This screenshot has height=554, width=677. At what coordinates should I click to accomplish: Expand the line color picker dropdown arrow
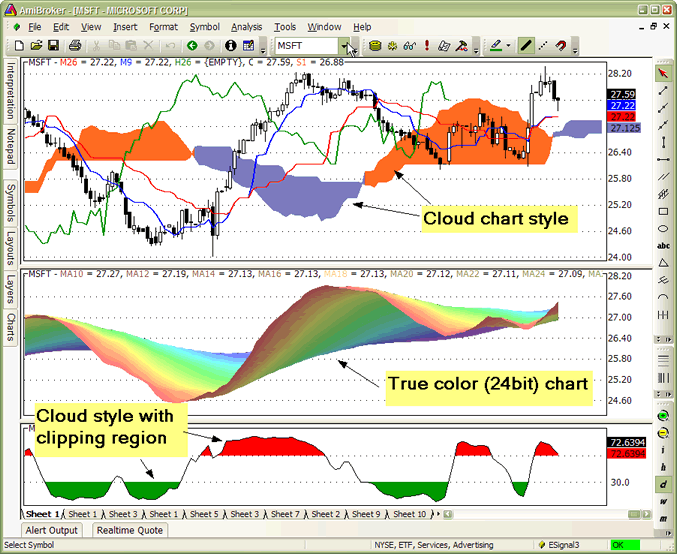tap(508, 46)
